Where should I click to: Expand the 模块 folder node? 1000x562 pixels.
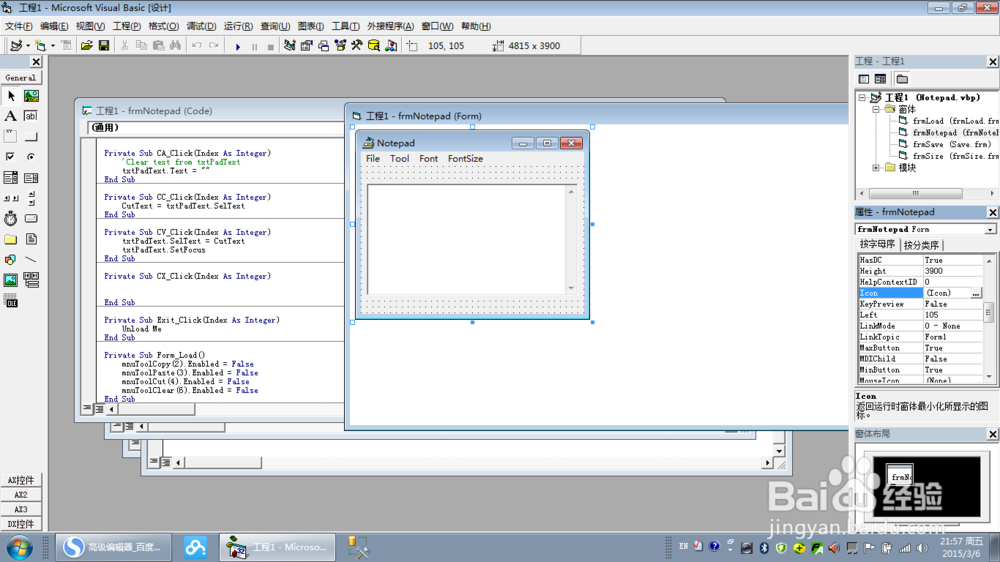[876, 168]
